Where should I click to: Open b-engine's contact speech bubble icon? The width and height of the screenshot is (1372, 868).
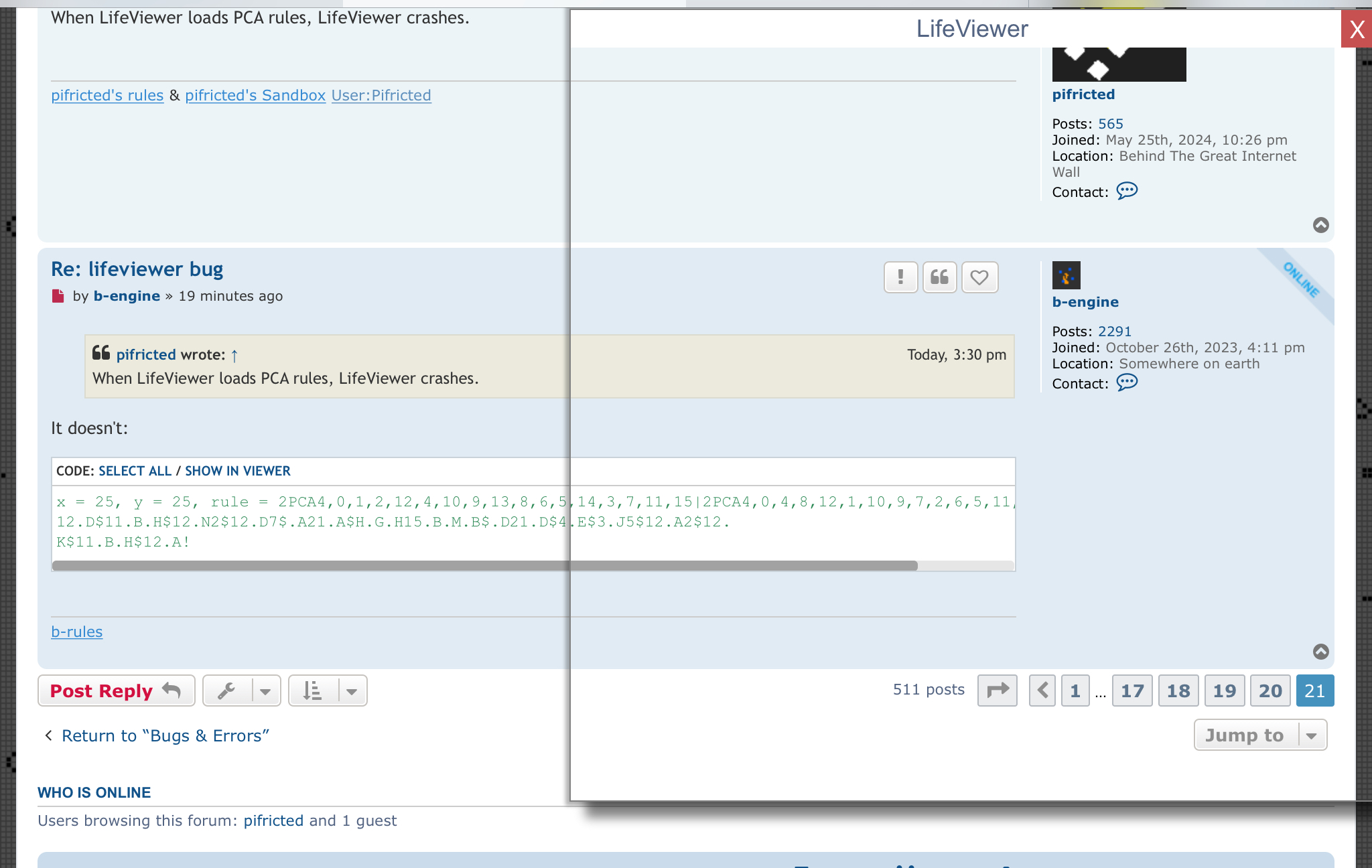[x=1127, y=382]
